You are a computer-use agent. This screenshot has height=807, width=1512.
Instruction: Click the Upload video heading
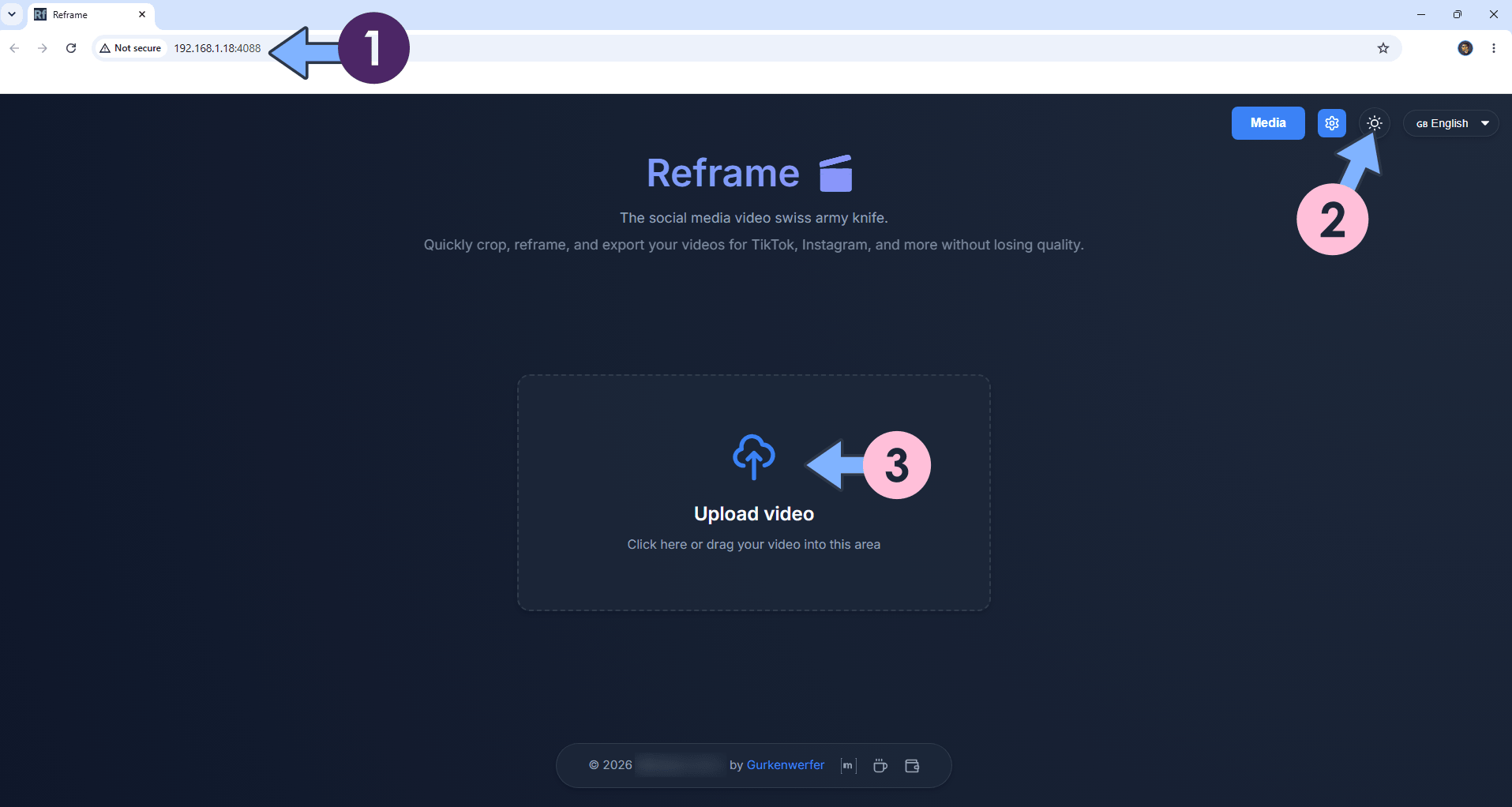coord(754,514)
